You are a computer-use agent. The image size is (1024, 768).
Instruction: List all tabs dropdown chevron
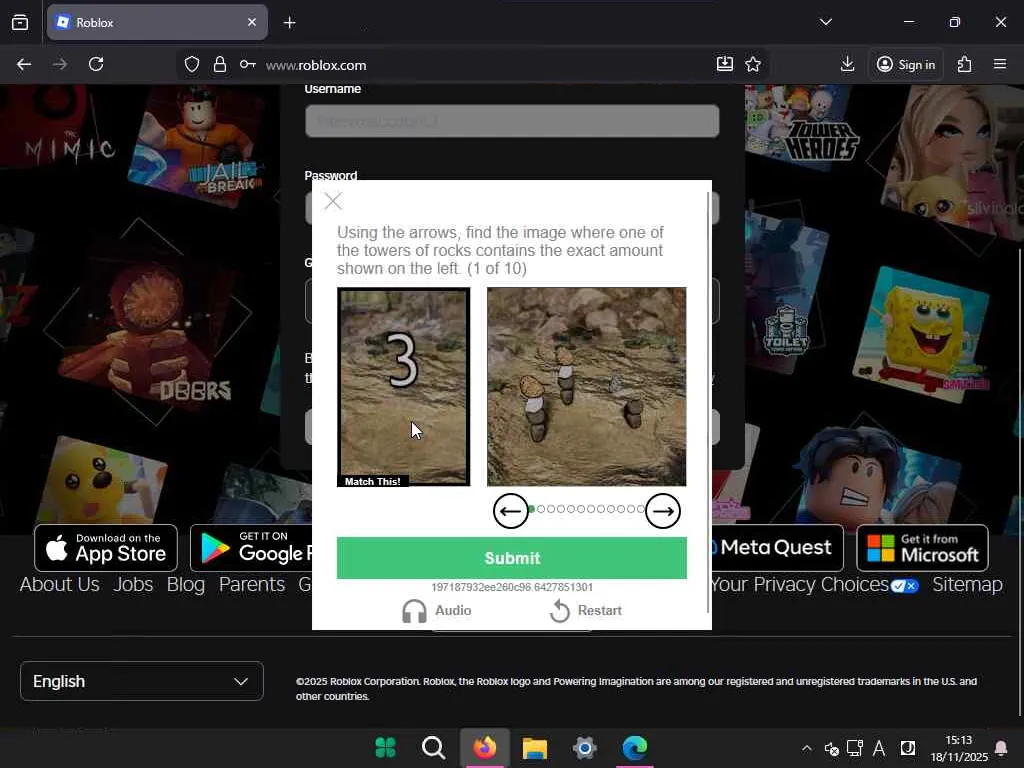(x=825, y=22)
